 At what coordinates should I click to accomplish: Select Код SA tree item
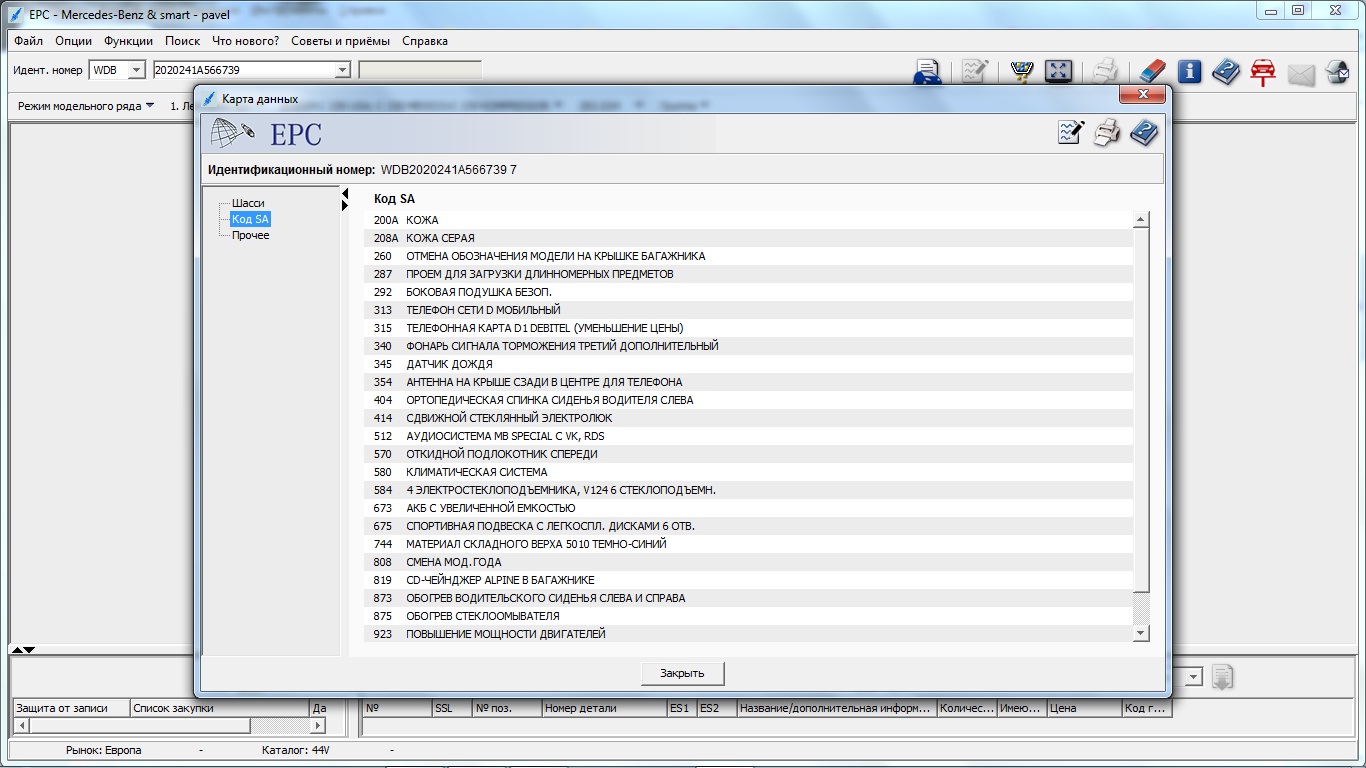pos(250,219)
